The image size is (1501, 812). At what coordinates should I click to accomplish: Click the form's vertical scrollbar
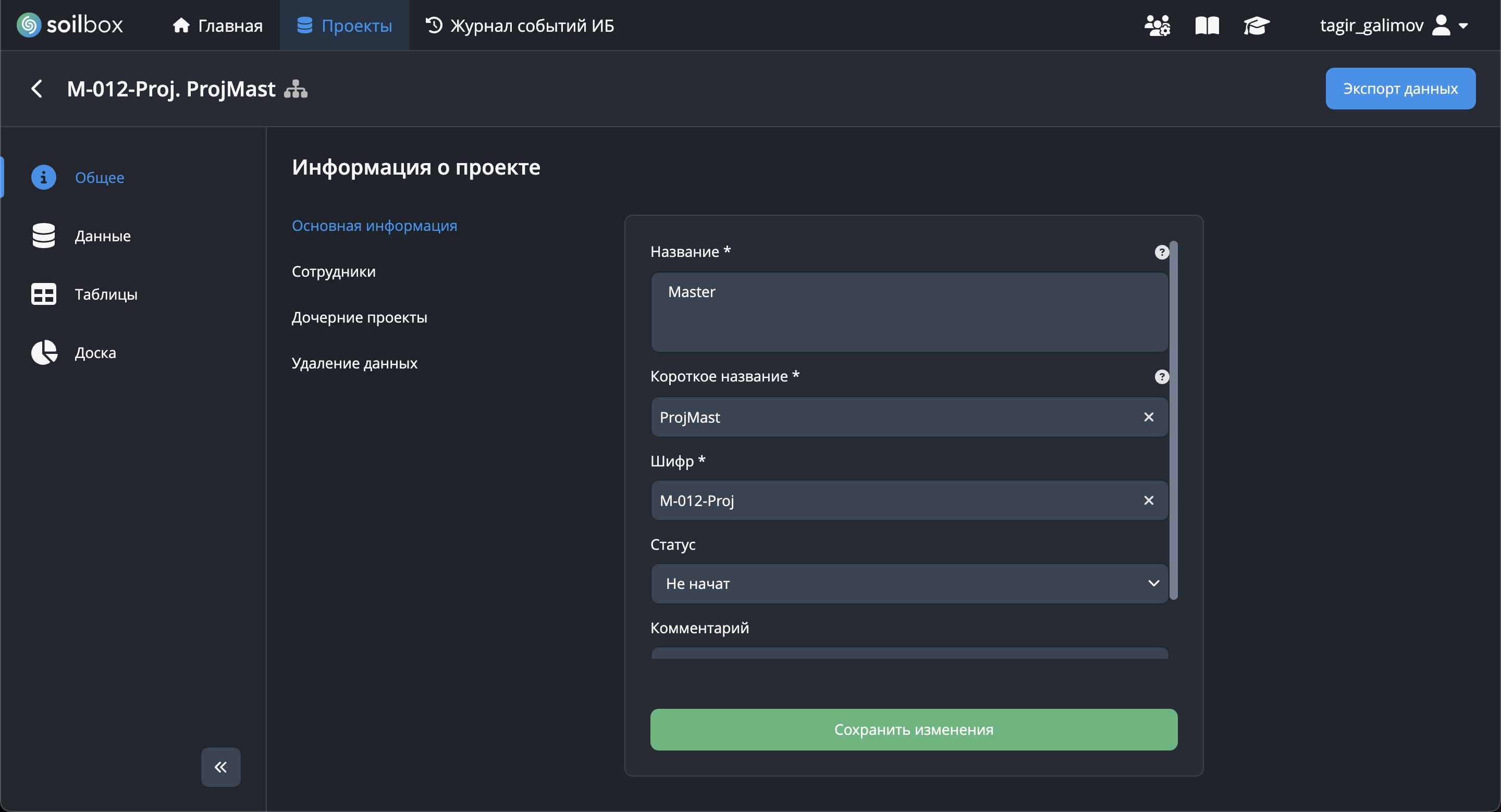point(1173,420)
